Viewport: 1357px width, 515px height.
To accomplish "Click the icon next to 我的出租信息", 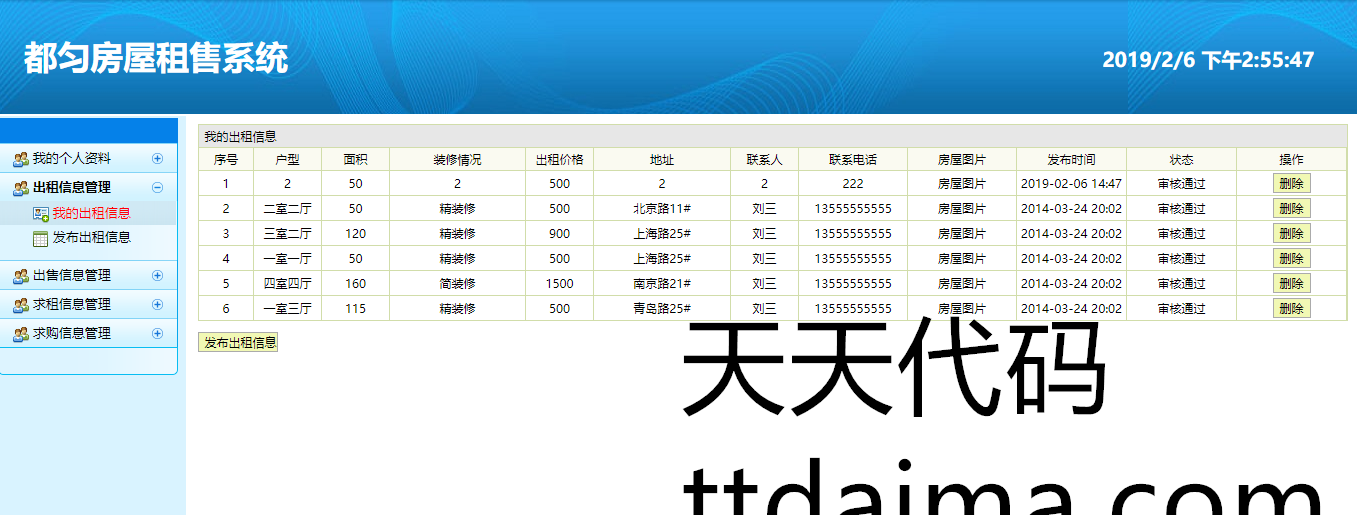I will pyautogui.click(x=40, y=214).
